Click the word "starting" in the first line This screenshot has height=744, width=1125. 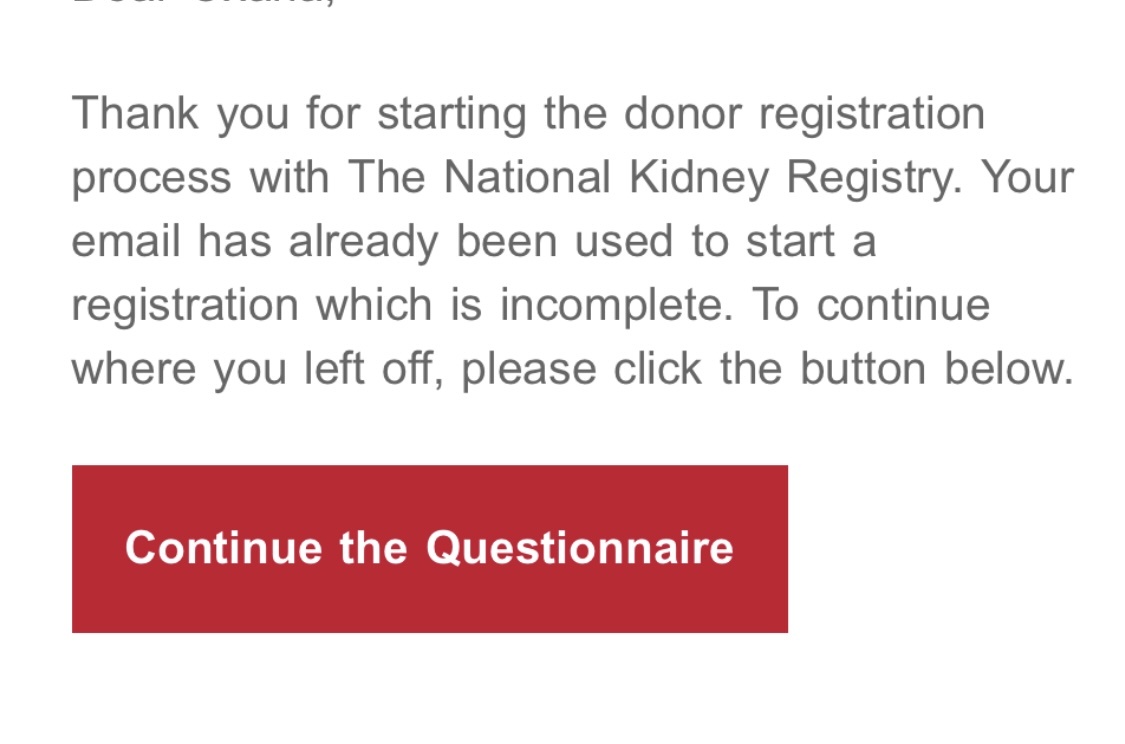pos(451,115)
